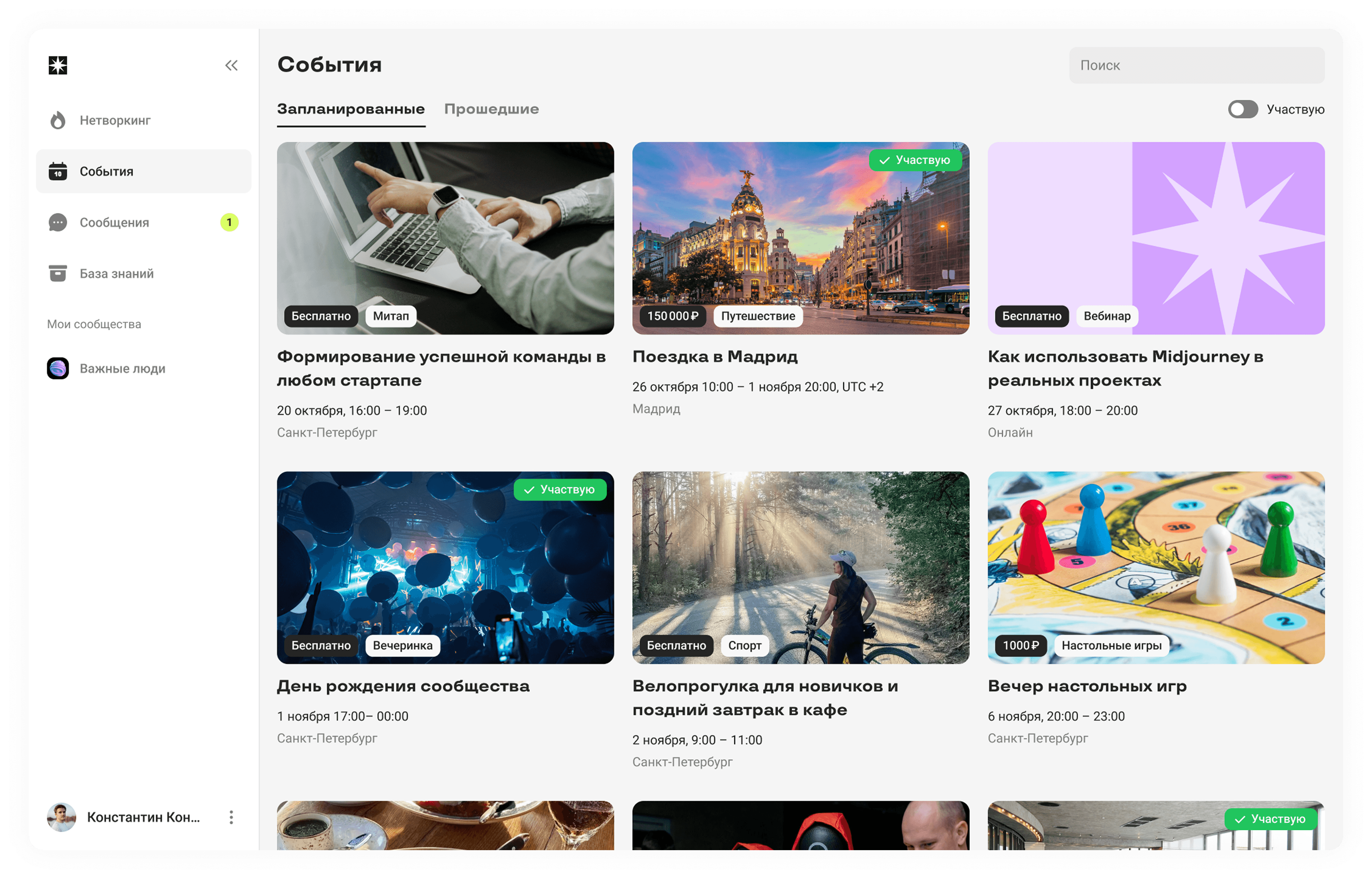Viewport: 1372px width, 879px height.
Task: Open the Важные люди community avatar
Action: pyautogui.click(x=58, y=369)
